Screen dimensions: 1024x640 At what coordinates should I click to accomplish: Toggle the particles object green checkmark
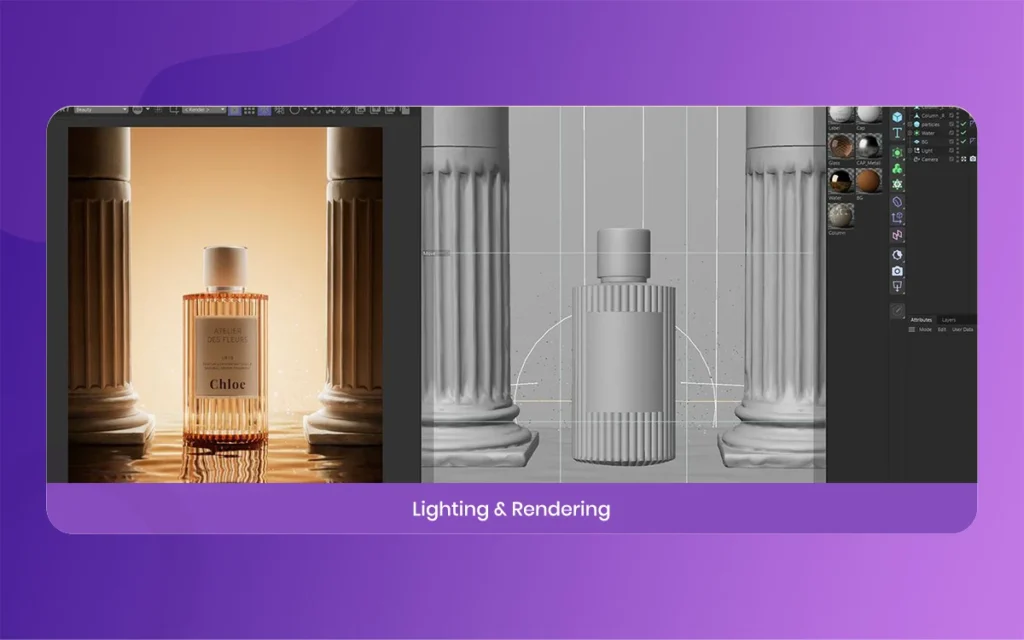(963, 123)
